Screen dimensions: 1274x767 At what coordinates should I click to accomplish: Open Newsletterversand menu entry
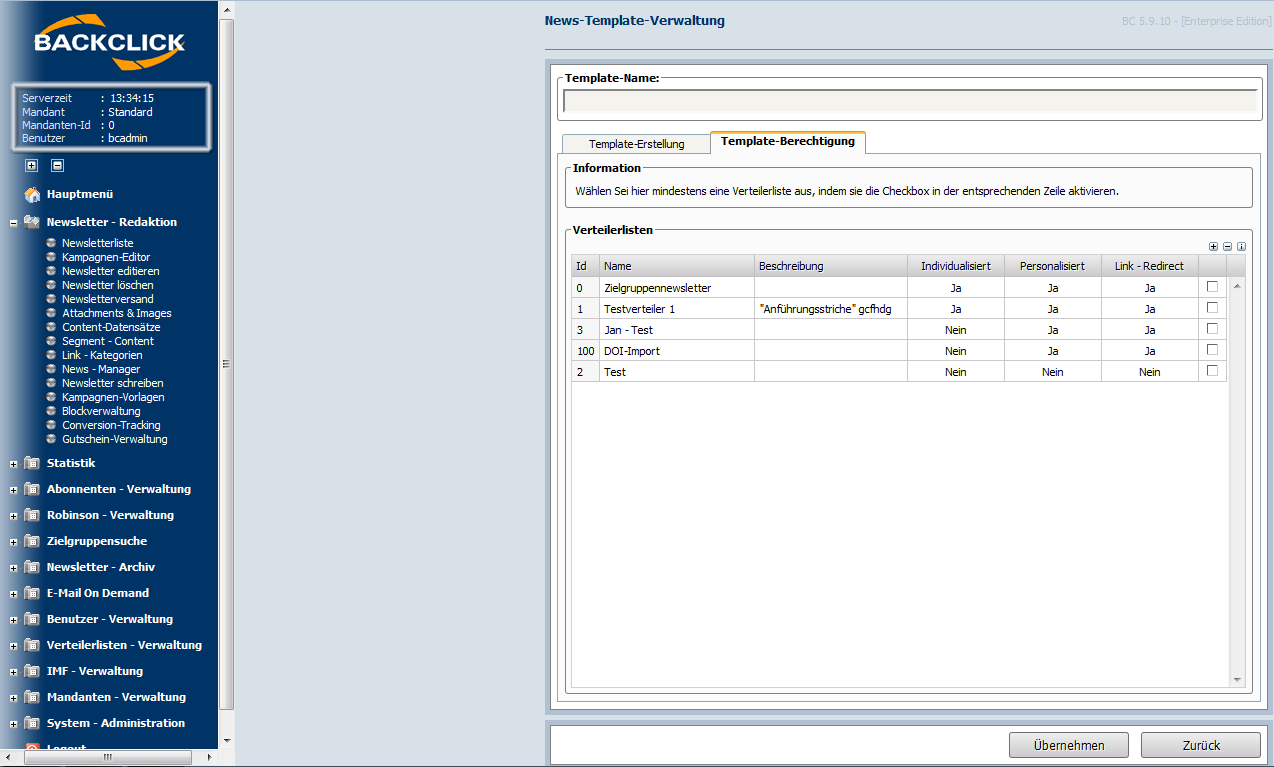tap(107, 299)
